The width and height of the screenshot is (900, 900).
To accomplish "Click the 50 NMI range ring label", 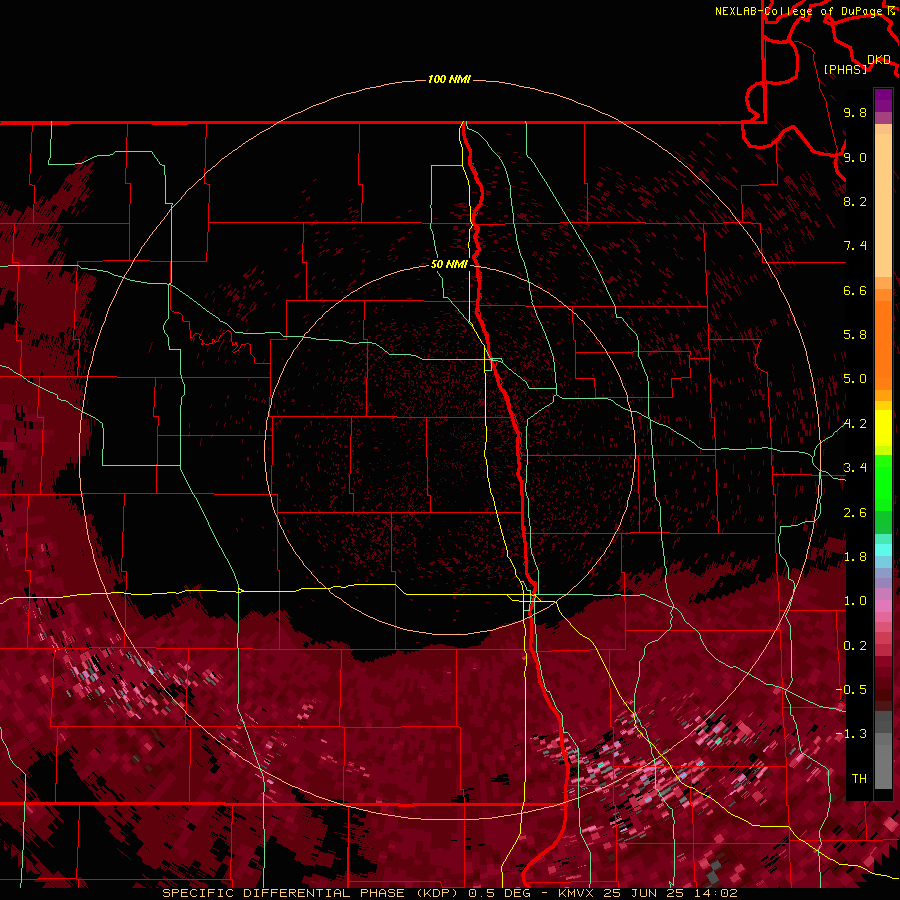I will coord(449,264).
